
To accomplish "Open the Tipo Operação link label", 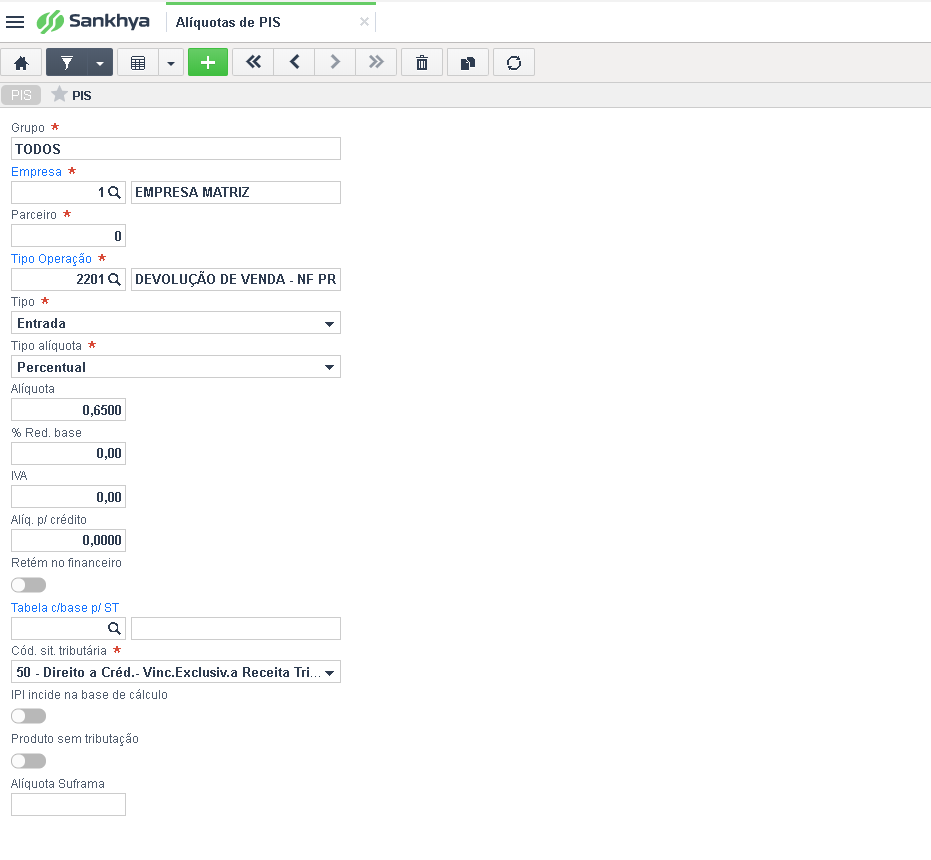I will [x=52, y=259].
